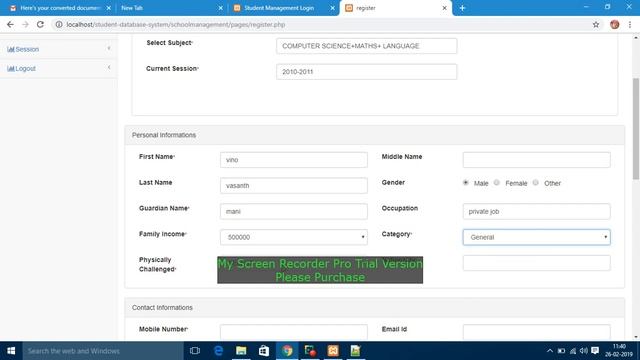
Task: View site information icon
Action: (x=59, y=24)
